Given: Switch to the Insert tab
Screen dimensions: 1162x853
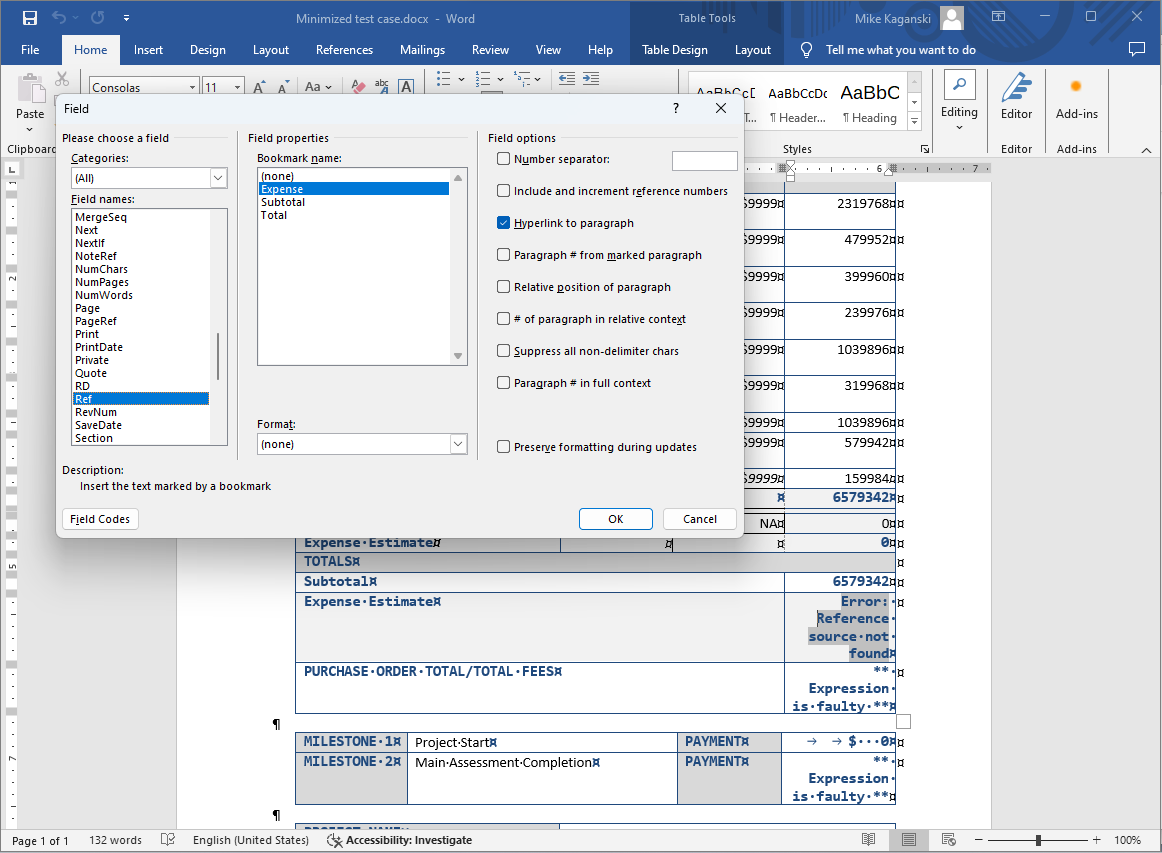Looking at the screenshot, I should (148, 50).
